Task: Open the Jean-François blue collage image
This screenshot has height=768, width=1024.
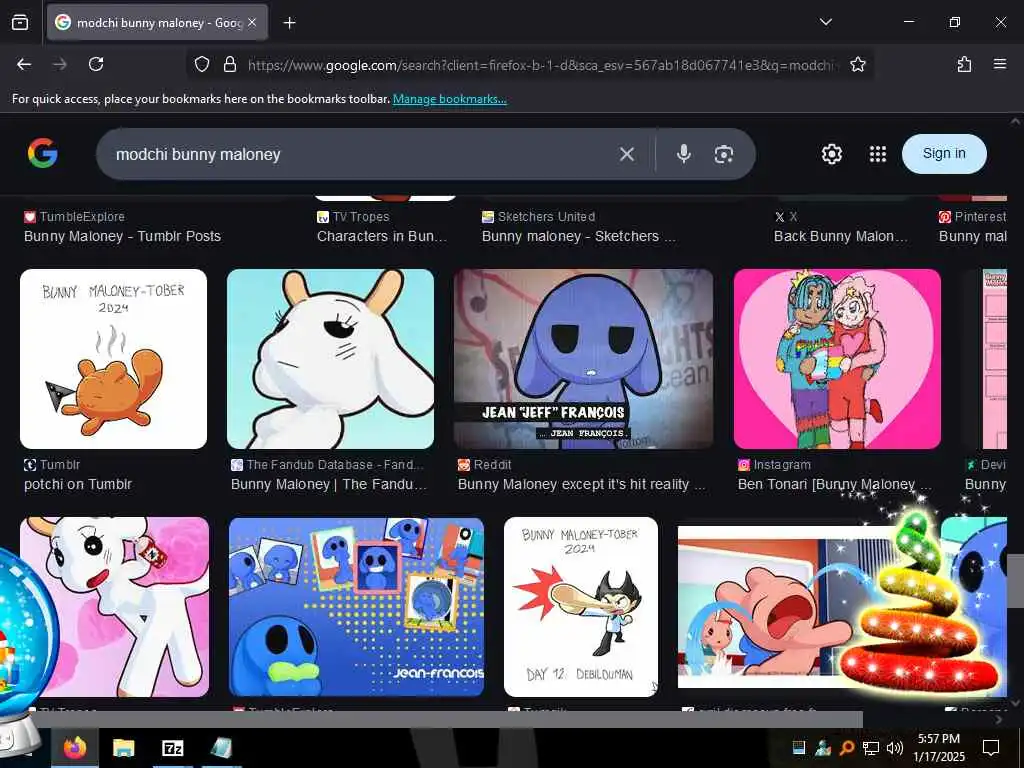Action: click(x=357, y=607)
